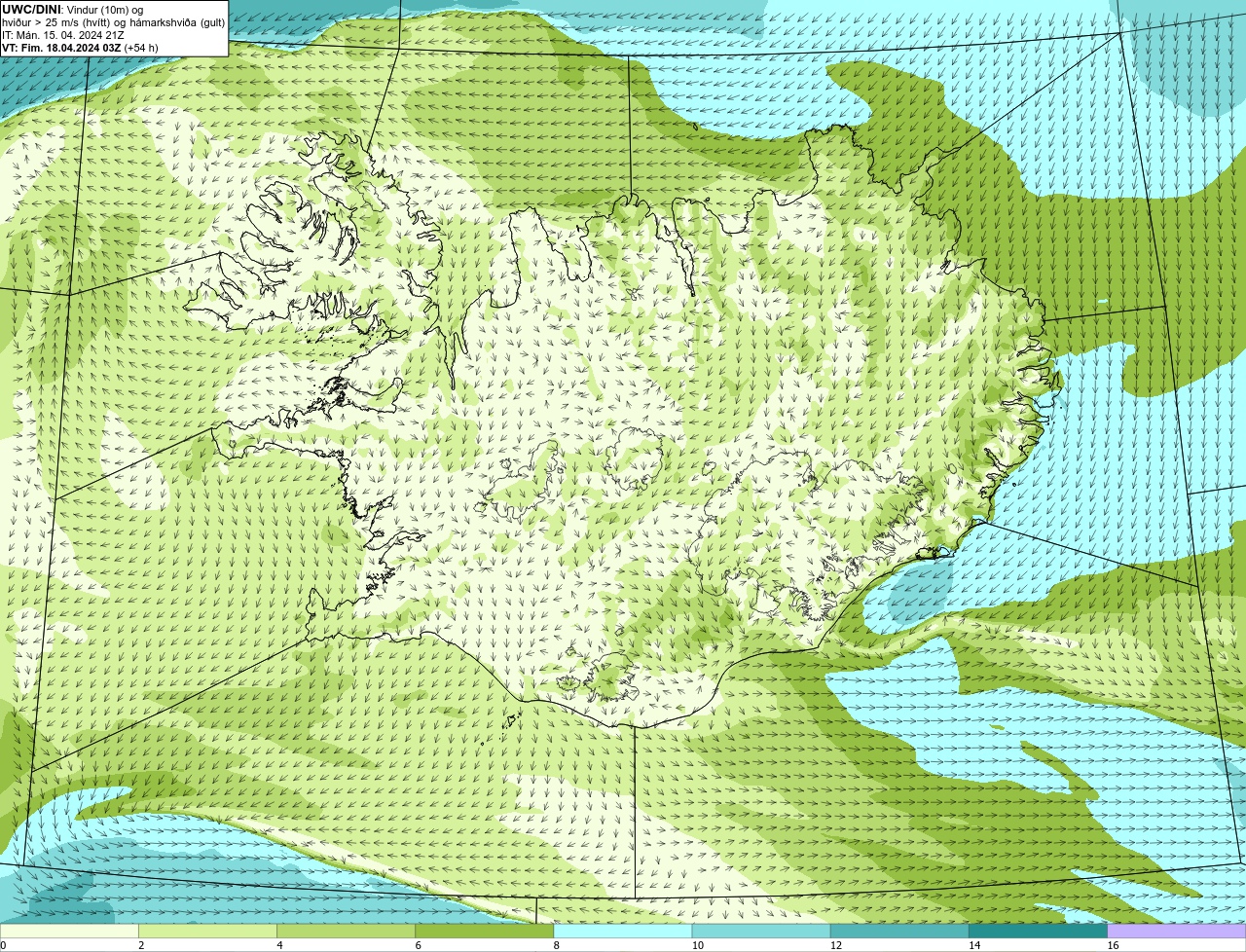Click the 8–10 m/s light cyan legend swatch
The image size is (1246, 952).
click(623, 931)
